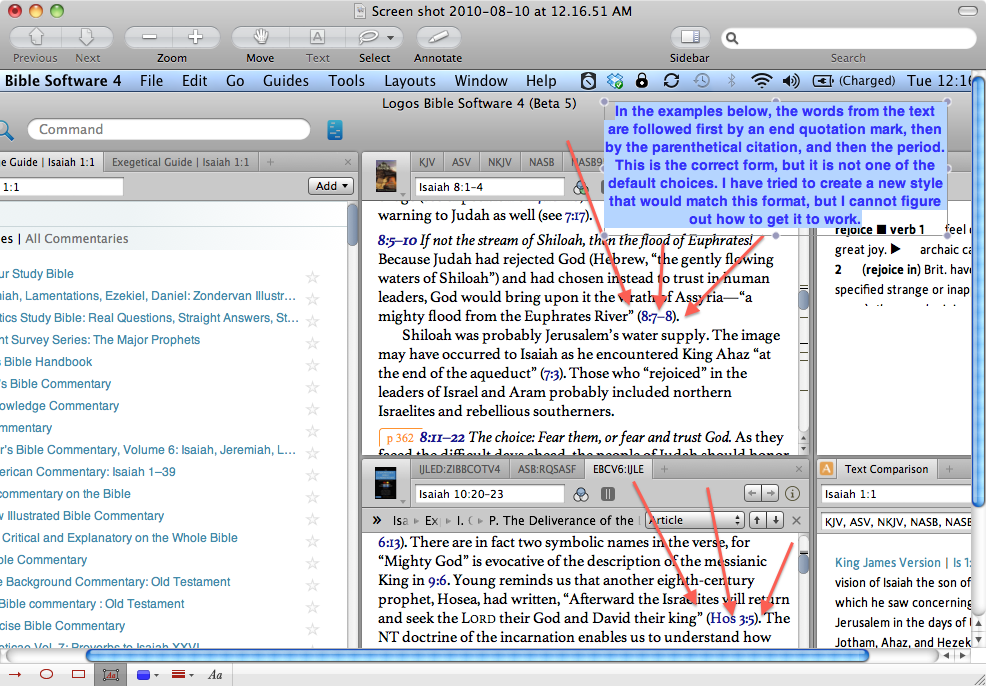This screenshot has width=986, height=686.
Task: Open the Window menu
Action: click(481, 81)
